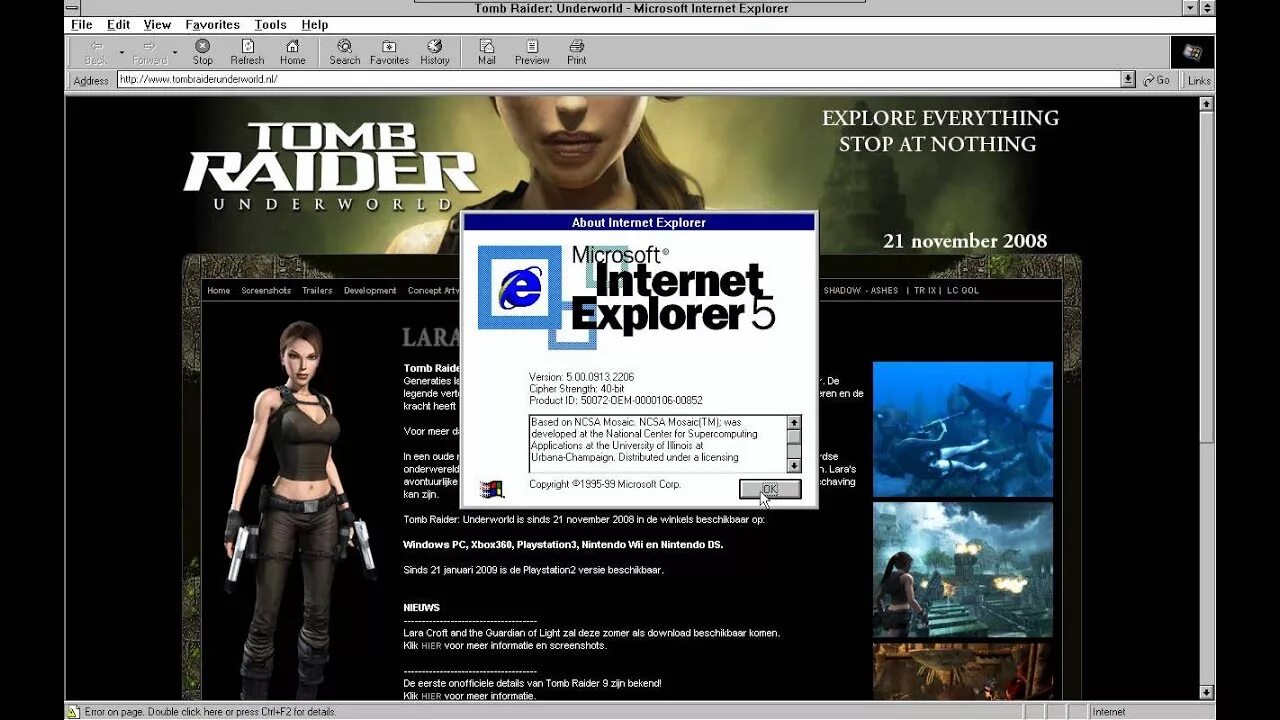The image size is (1280, 720).
Task: Stop loading the page
Action: pyautogui.click(x=203, y=52)
